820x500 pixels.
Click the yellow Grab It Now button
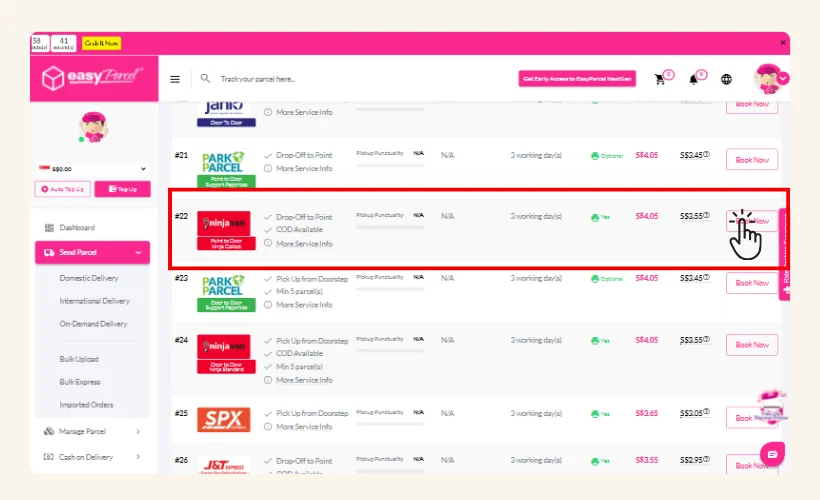click(x=102, y=43)
